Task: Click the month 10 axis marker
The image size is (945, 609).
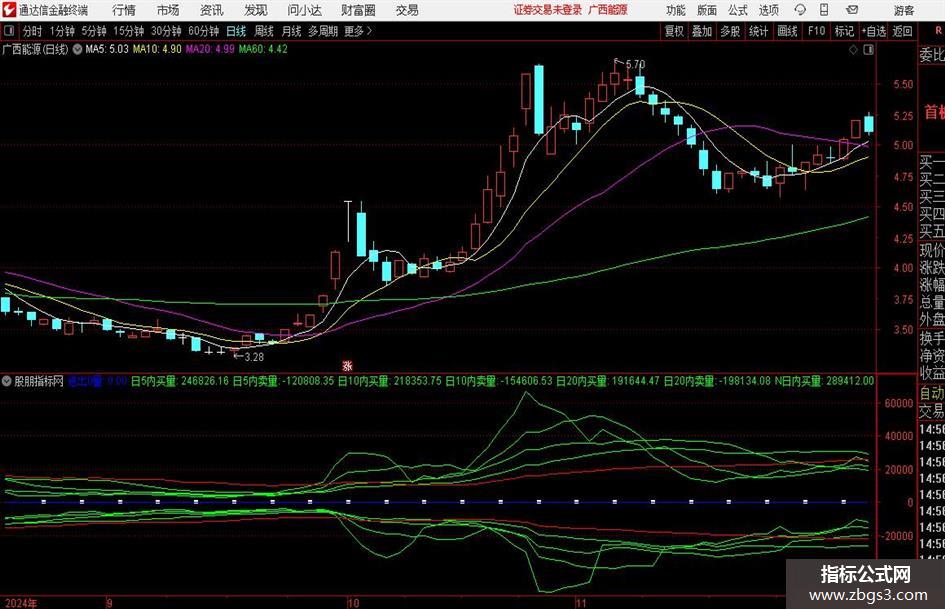Action: click(x=353, y=603)
